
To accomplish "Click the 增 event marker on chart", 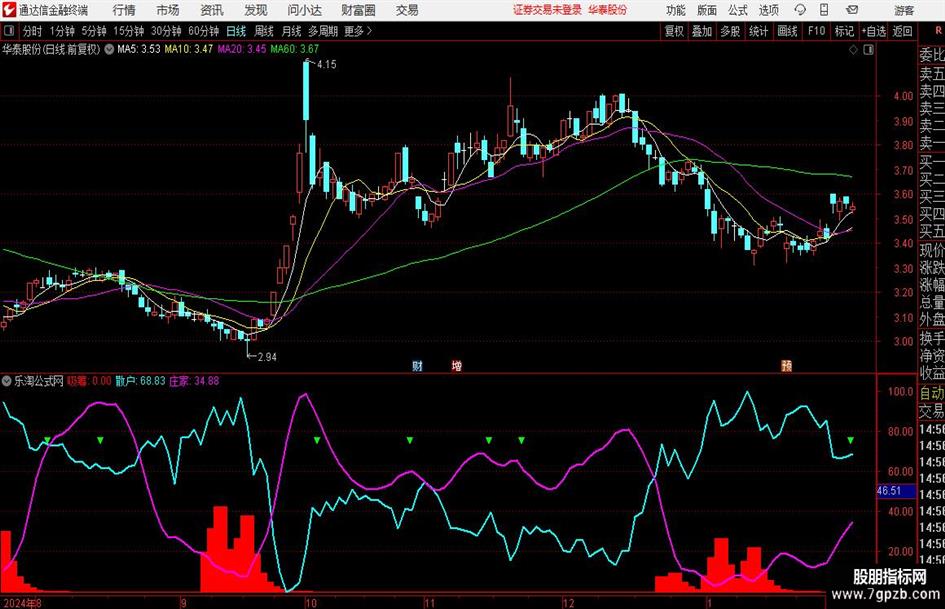I will (x=457, y=365).
